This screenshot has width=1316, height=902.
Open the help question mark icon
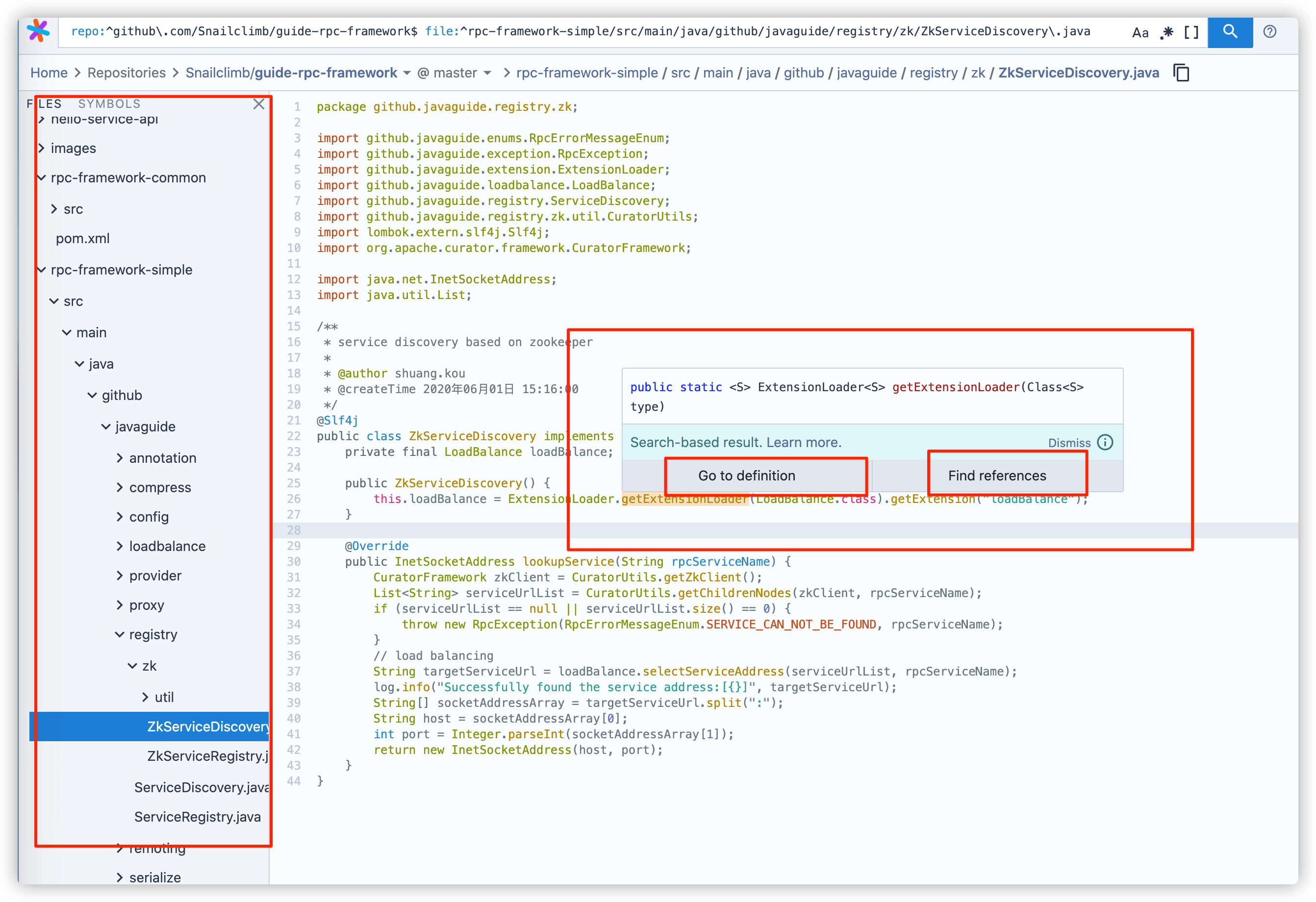tap(1269, 32)
